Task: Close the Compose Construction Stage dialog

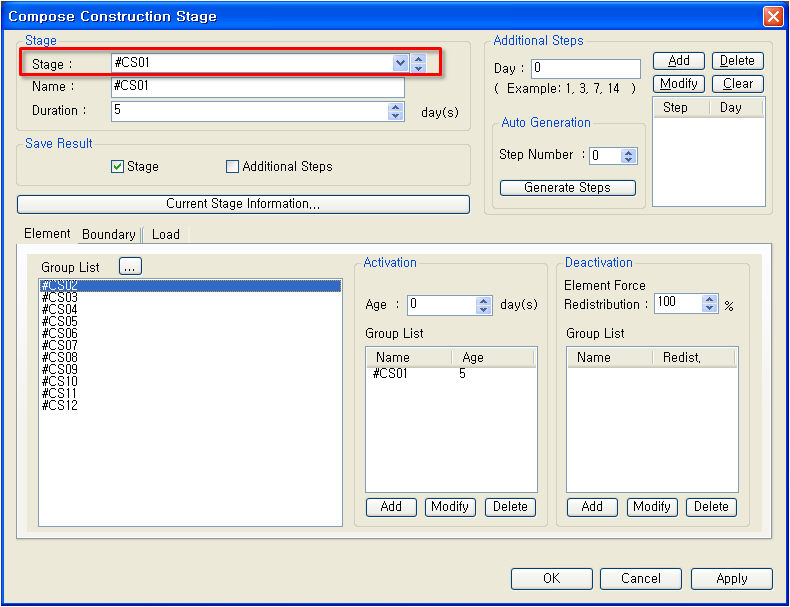Action: (x=773, y=16)
